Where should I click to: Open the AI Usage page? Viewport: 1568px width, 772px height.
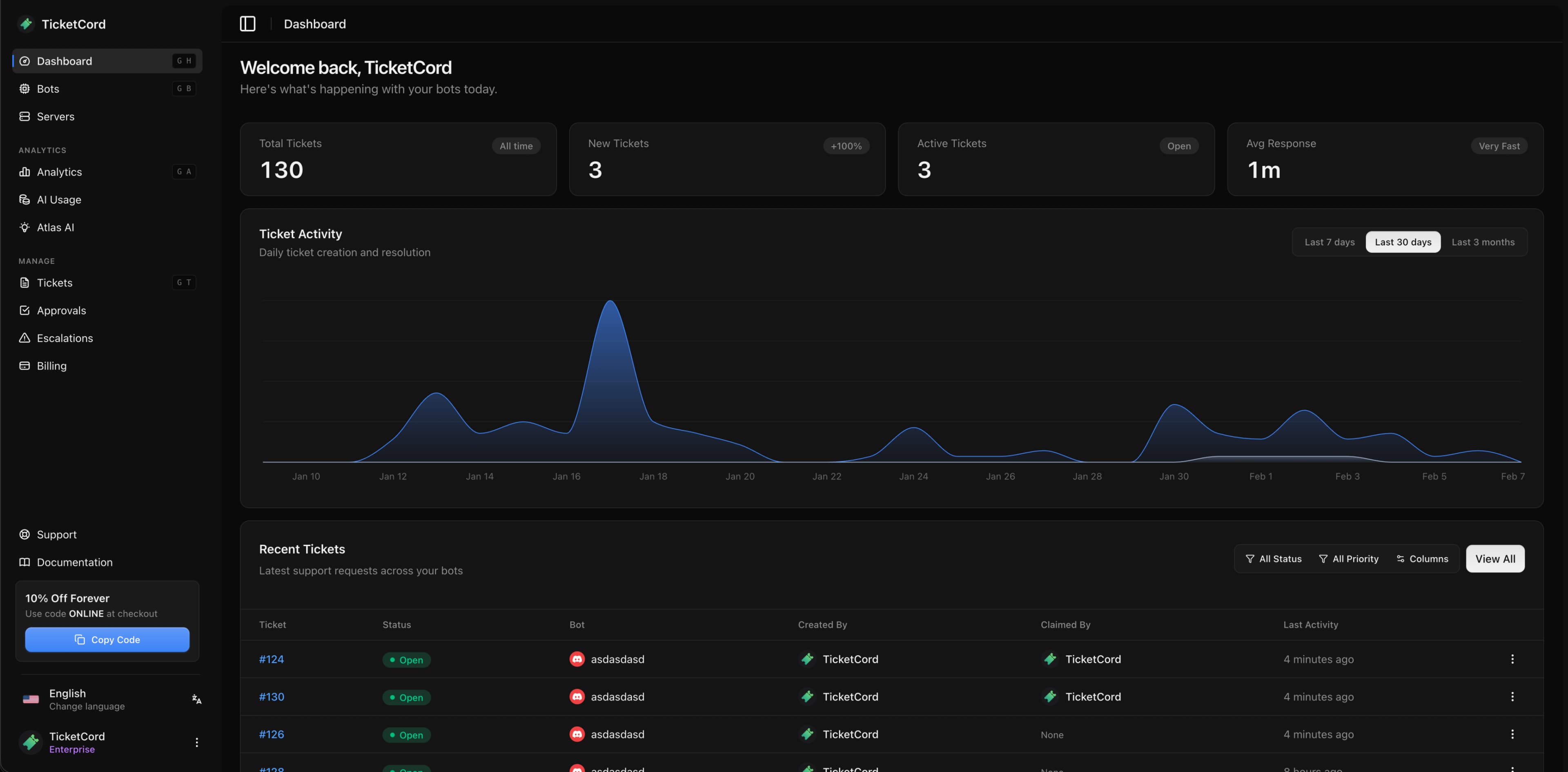pos(58,200)
